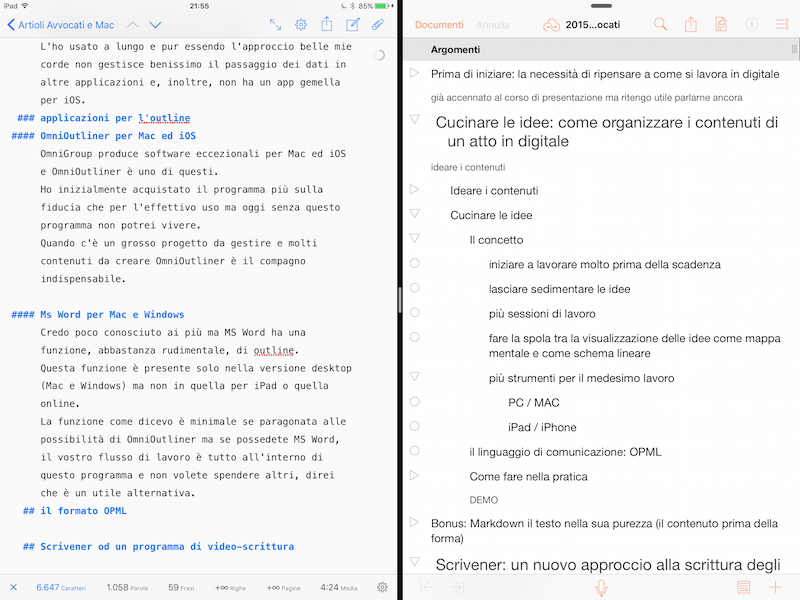Tap the compose new note icon
800x600 pixels.
point(353,24)
